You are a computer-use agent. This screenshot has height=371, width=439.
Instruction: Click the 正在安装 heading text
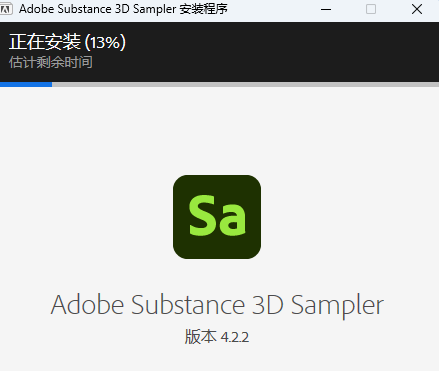[x=45, y=42]
